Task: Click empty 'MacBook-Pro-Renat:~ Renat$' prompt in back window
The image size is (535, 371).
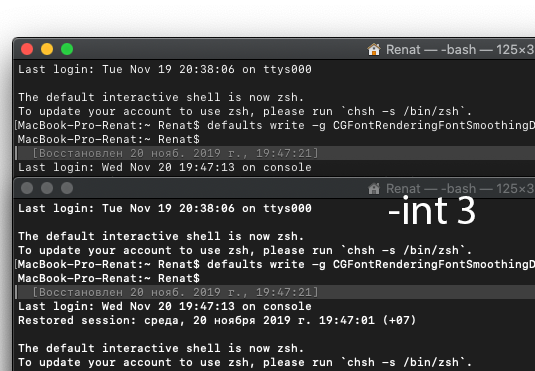Action: tap(109, 278)
